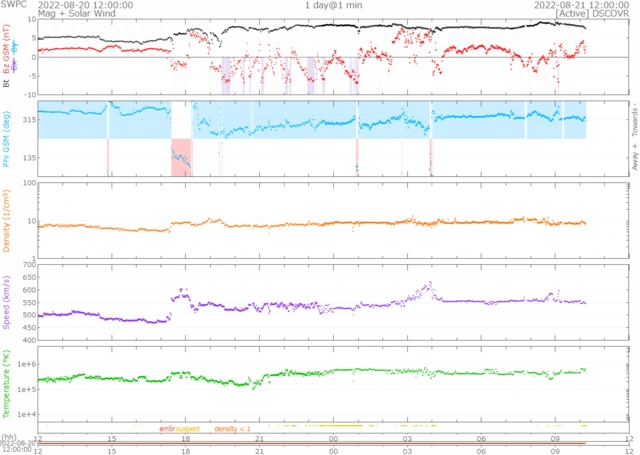This screenshot has width=640, height=455.
Task: Click the yellow 'suspect' flag legend
Action: click(188, 428)
